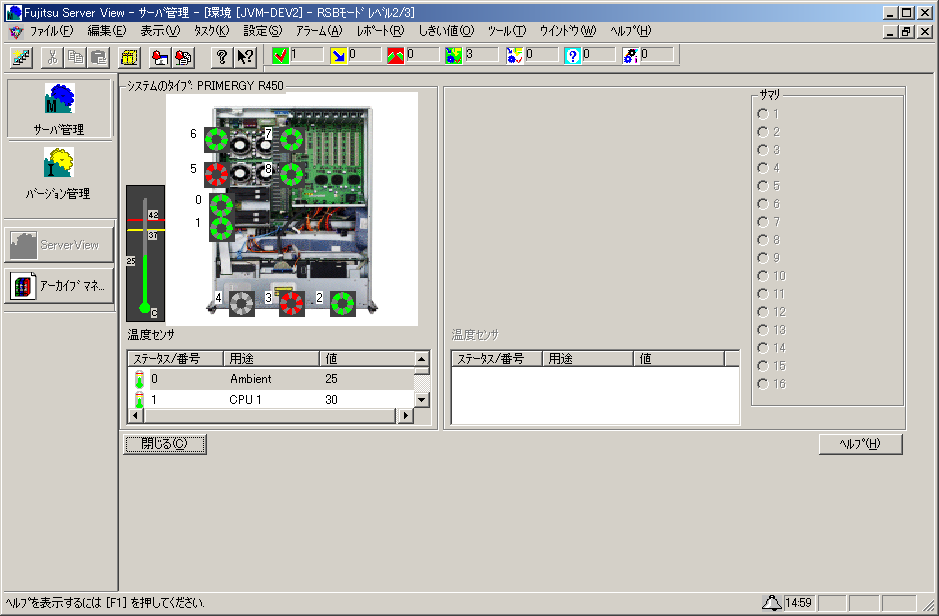939x616 pixels.
Task: Click fan 0 green indicator
Action: tap(221, 205)
